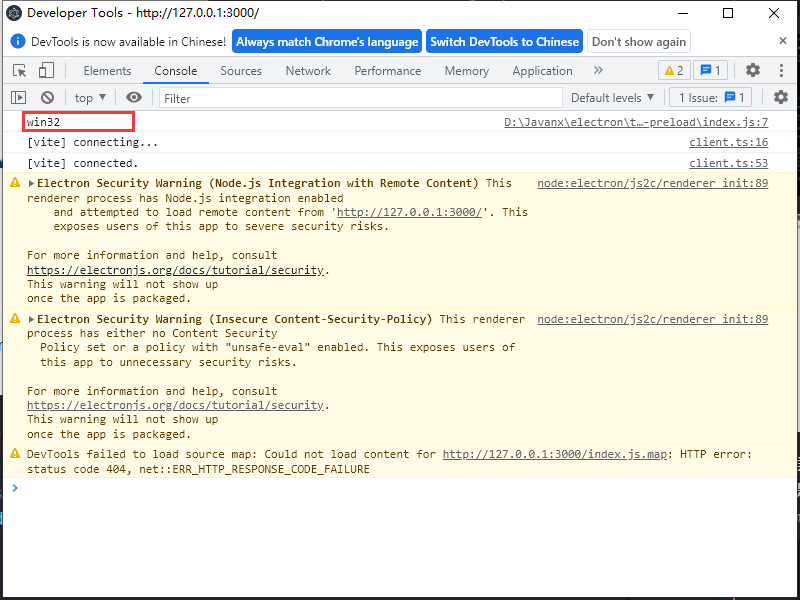Activate the inspect element picker icon
Image resolution: width=800 pixels, height=600 pixels.
(20, 70)
